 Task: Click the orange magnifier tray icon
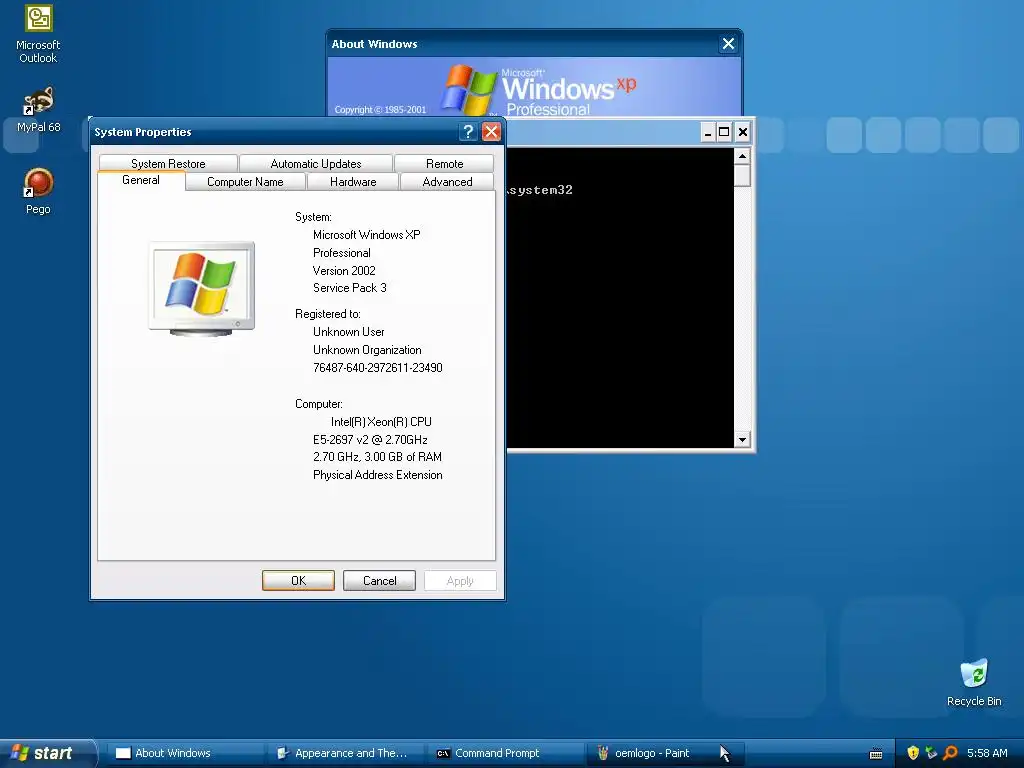[x=950, y=753]
